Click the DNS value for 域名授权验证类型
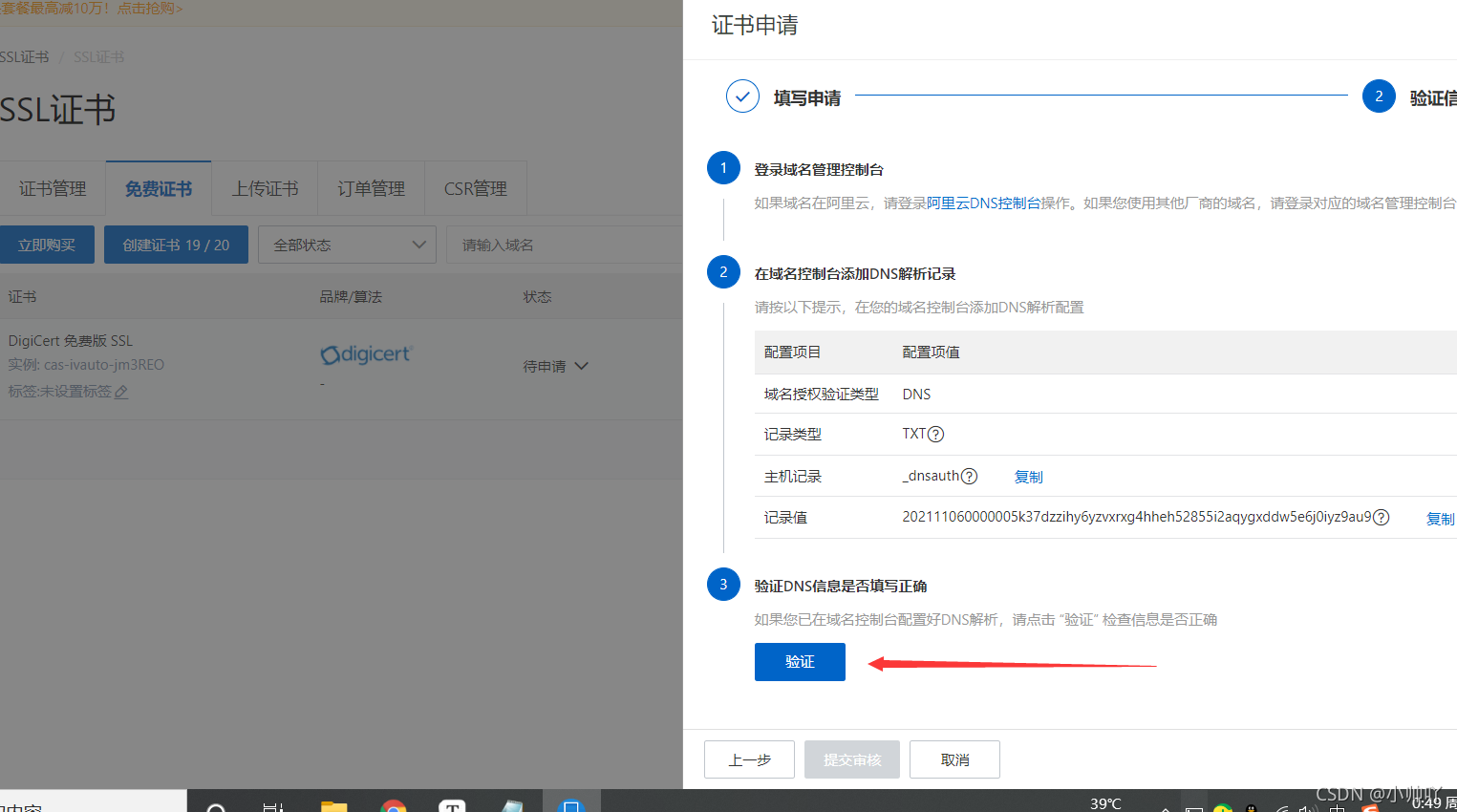 pos(916,394)
